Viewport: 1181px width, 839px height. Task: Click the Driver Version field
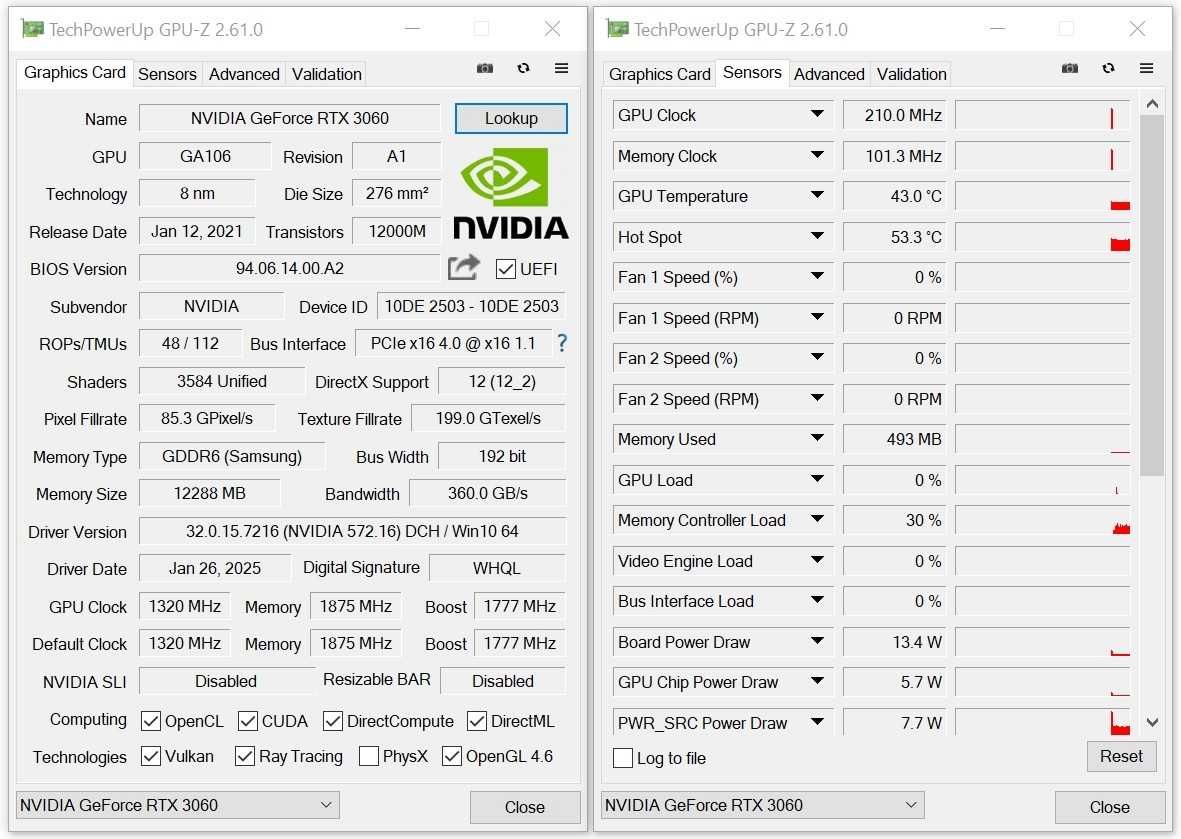(x=352, y=532)
